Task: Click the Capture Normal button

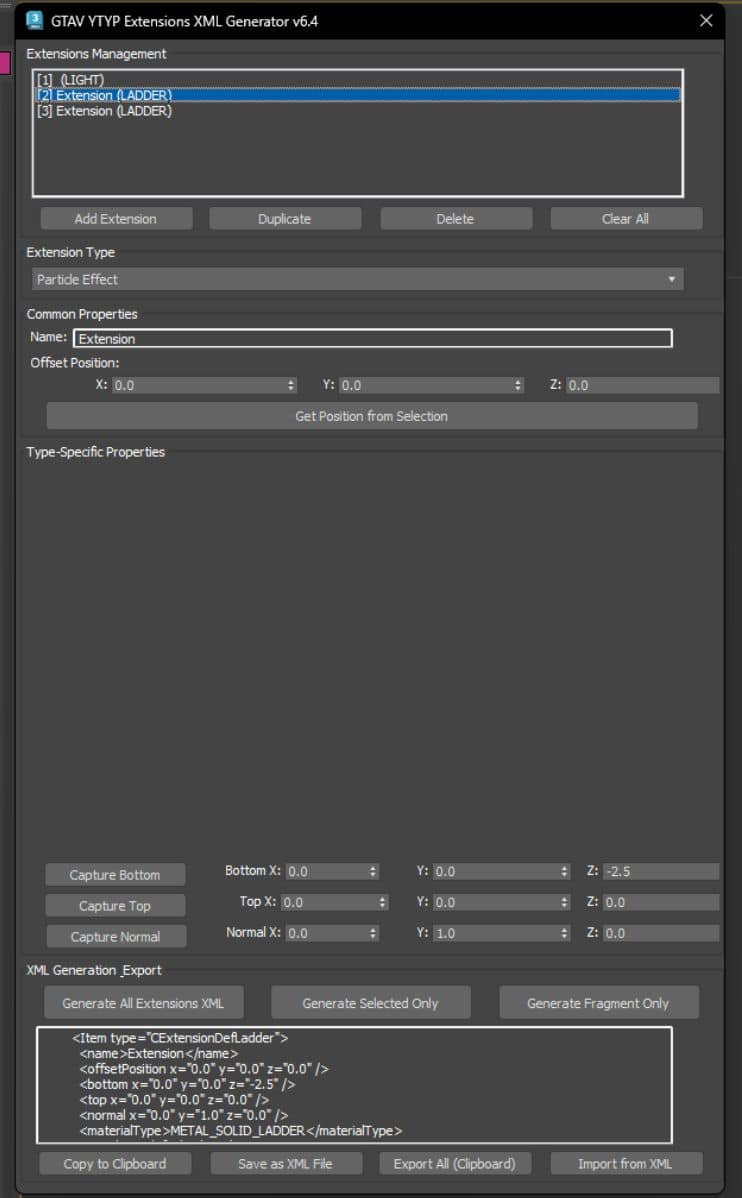Action: point(115,937)
